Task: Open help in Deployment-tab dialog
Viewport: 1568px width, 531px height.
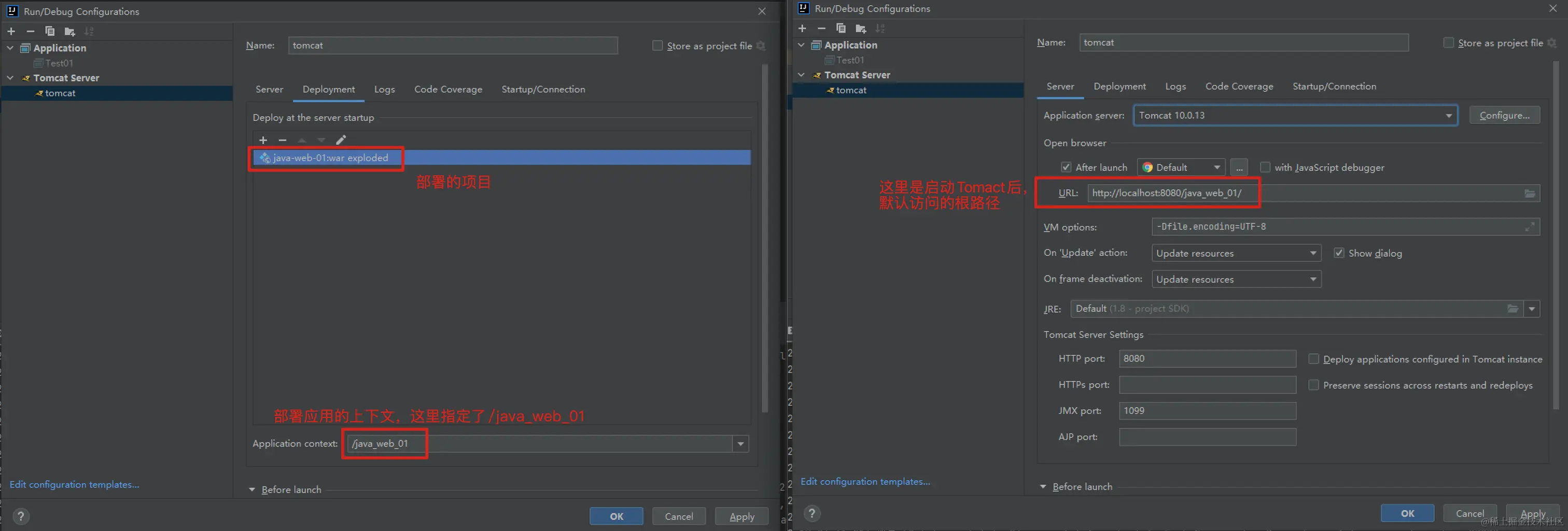Action: (x=21, y=516)
